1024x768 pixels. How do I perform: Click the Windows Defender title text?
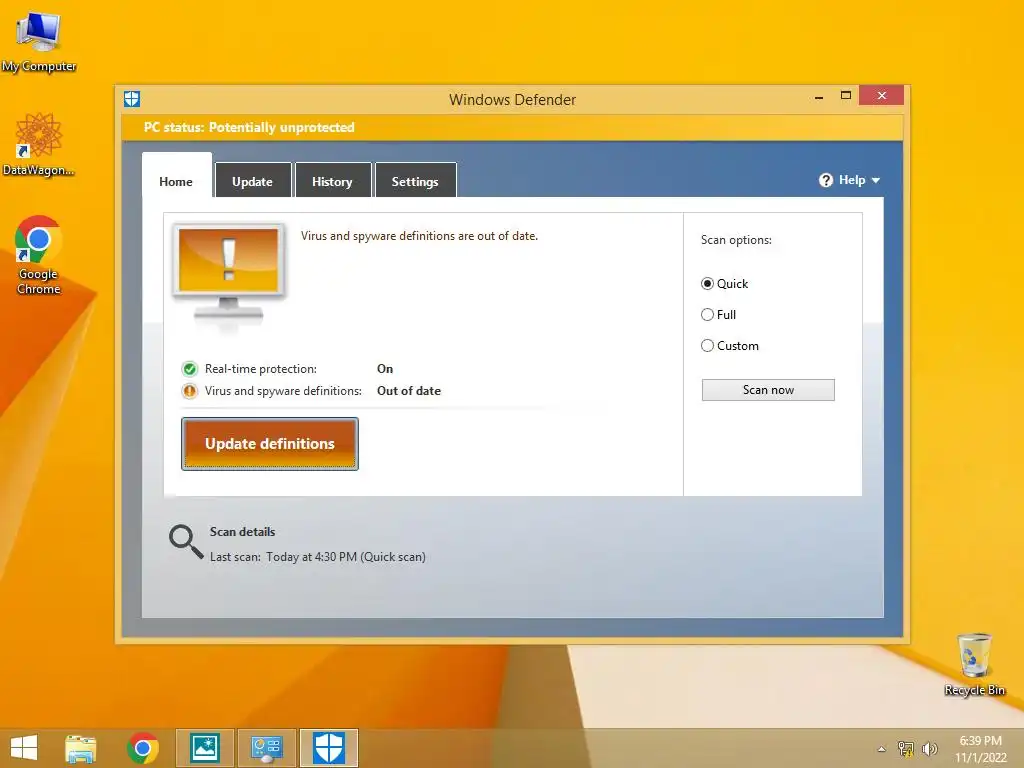(513, 100)
